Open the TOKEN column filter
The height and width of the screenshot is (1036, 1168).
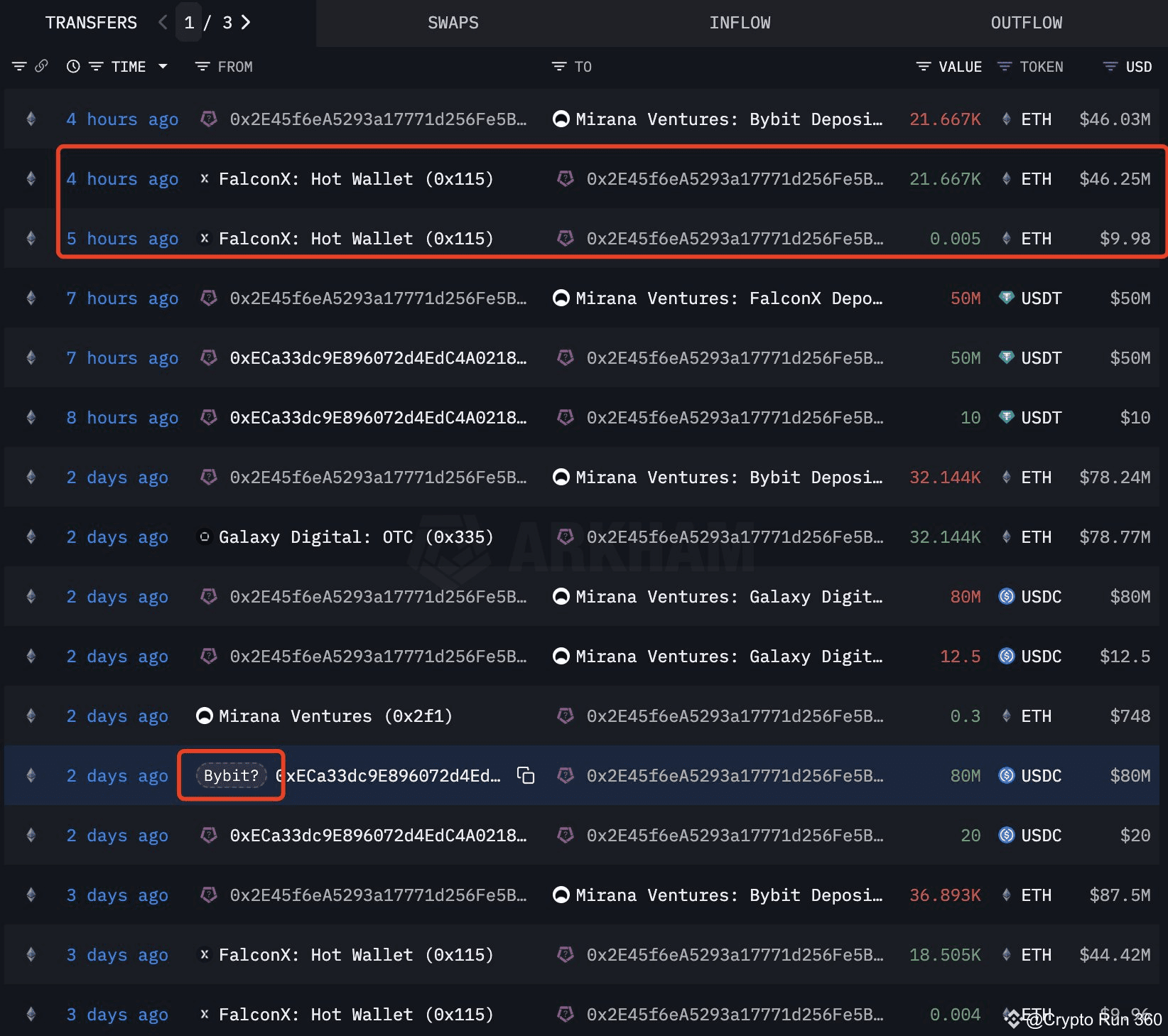point(1004,66)
